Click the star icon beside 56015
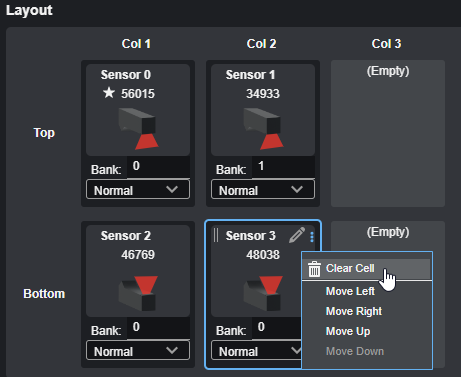 (x=109, y=93)
